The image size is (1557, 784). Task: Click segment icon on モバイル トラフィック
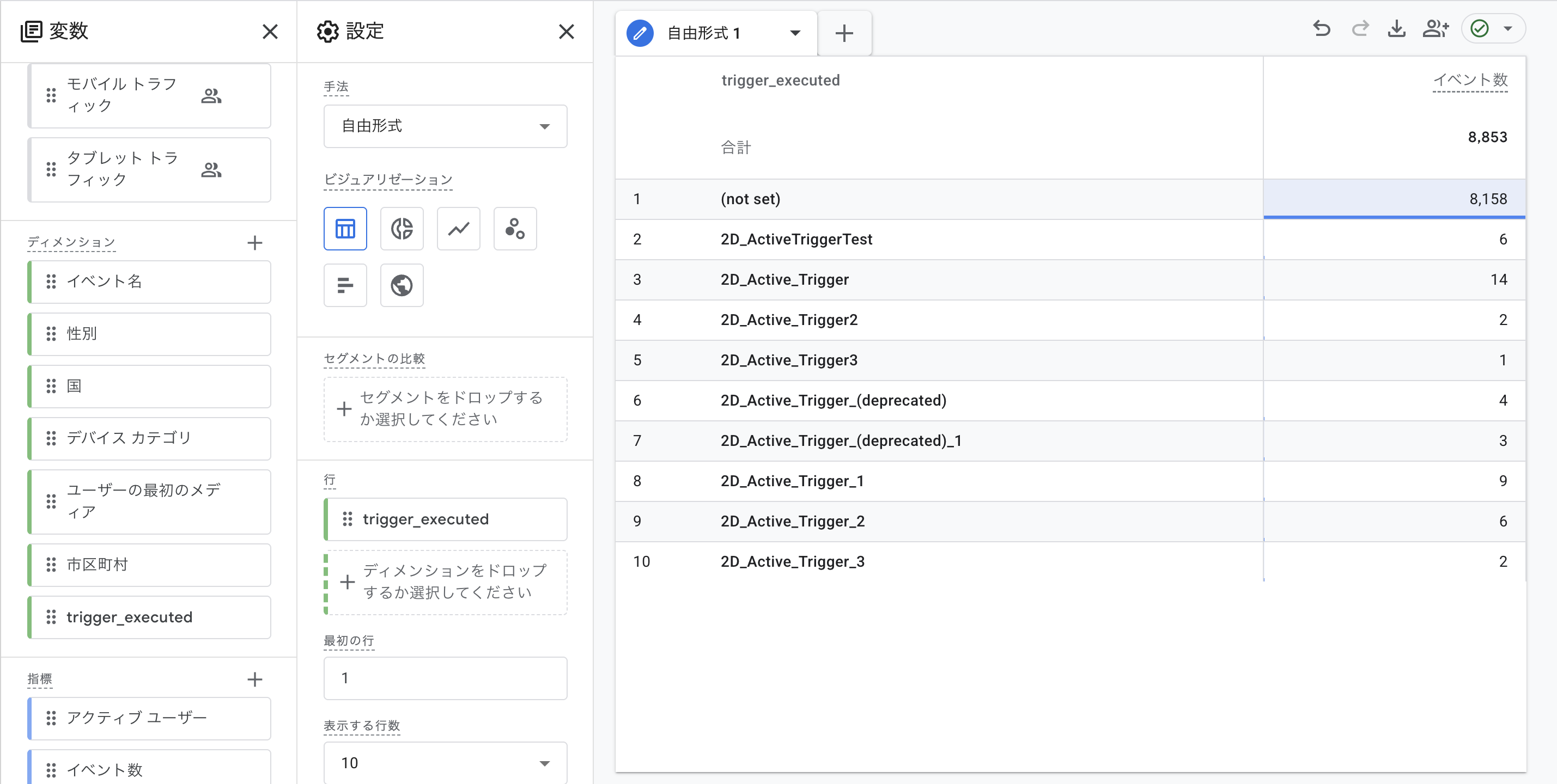(211, 95)
